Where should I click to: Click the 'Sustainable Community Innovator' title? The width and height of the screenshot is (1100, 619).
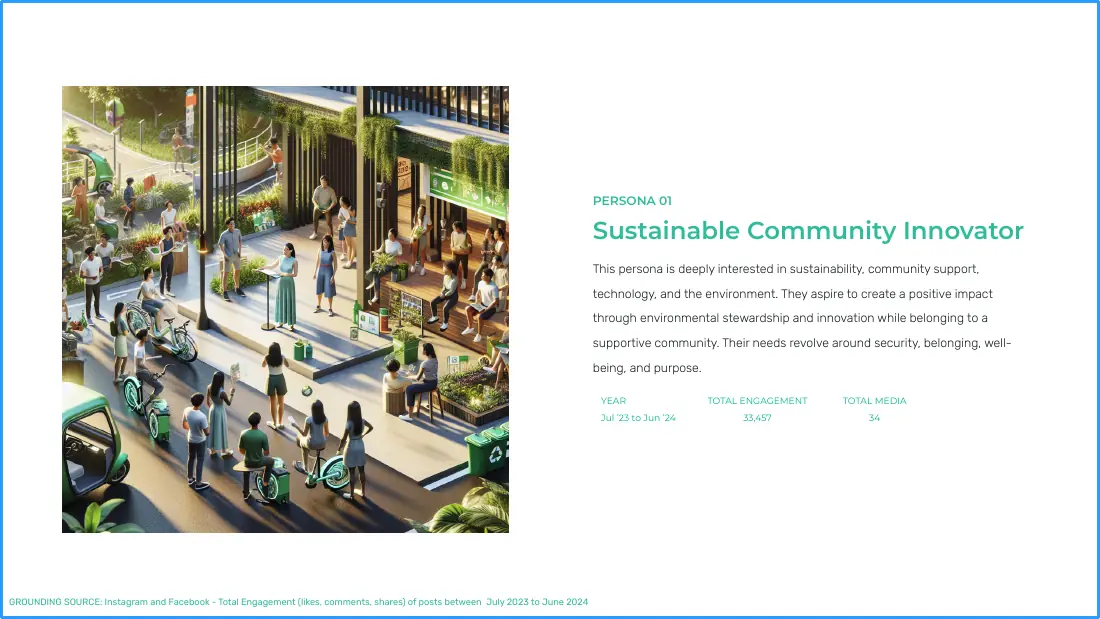[x=807, y=231]
